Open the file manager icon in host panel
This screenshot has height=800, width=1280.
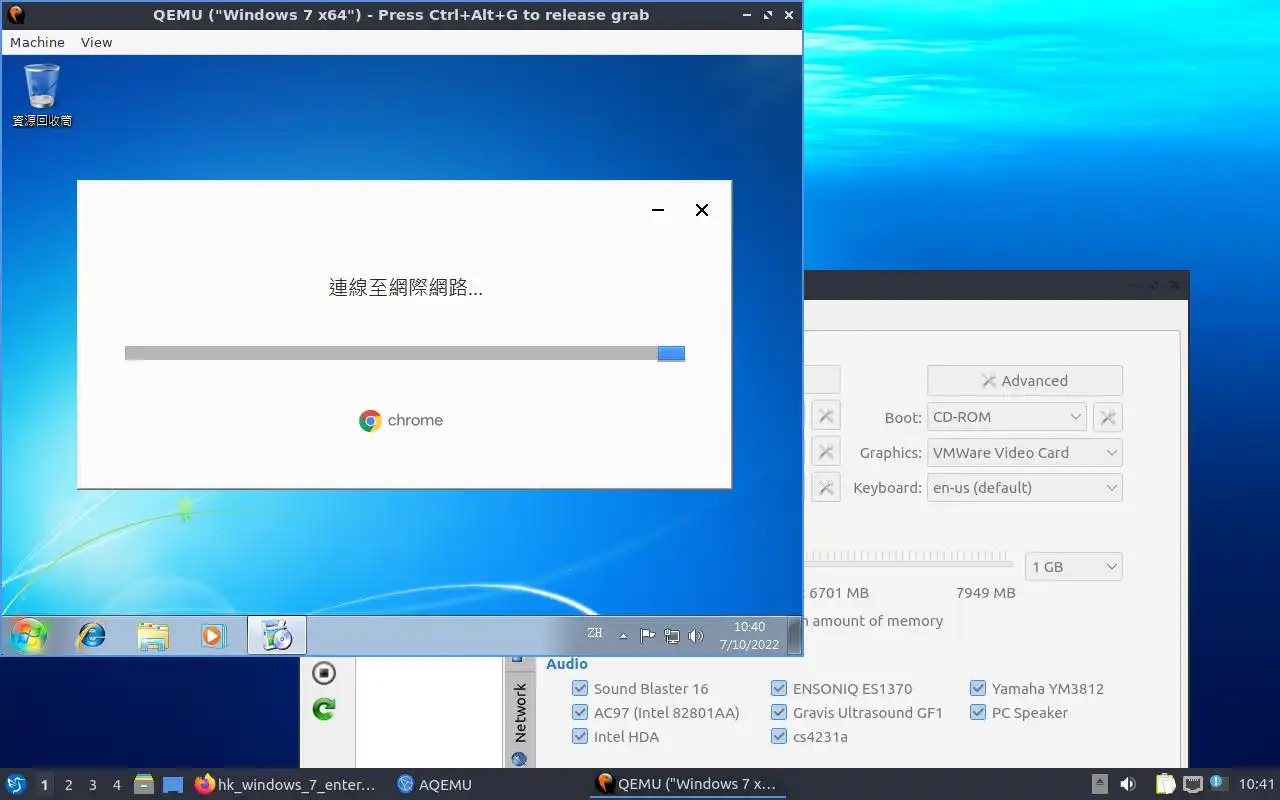click(x=144, y=785)
